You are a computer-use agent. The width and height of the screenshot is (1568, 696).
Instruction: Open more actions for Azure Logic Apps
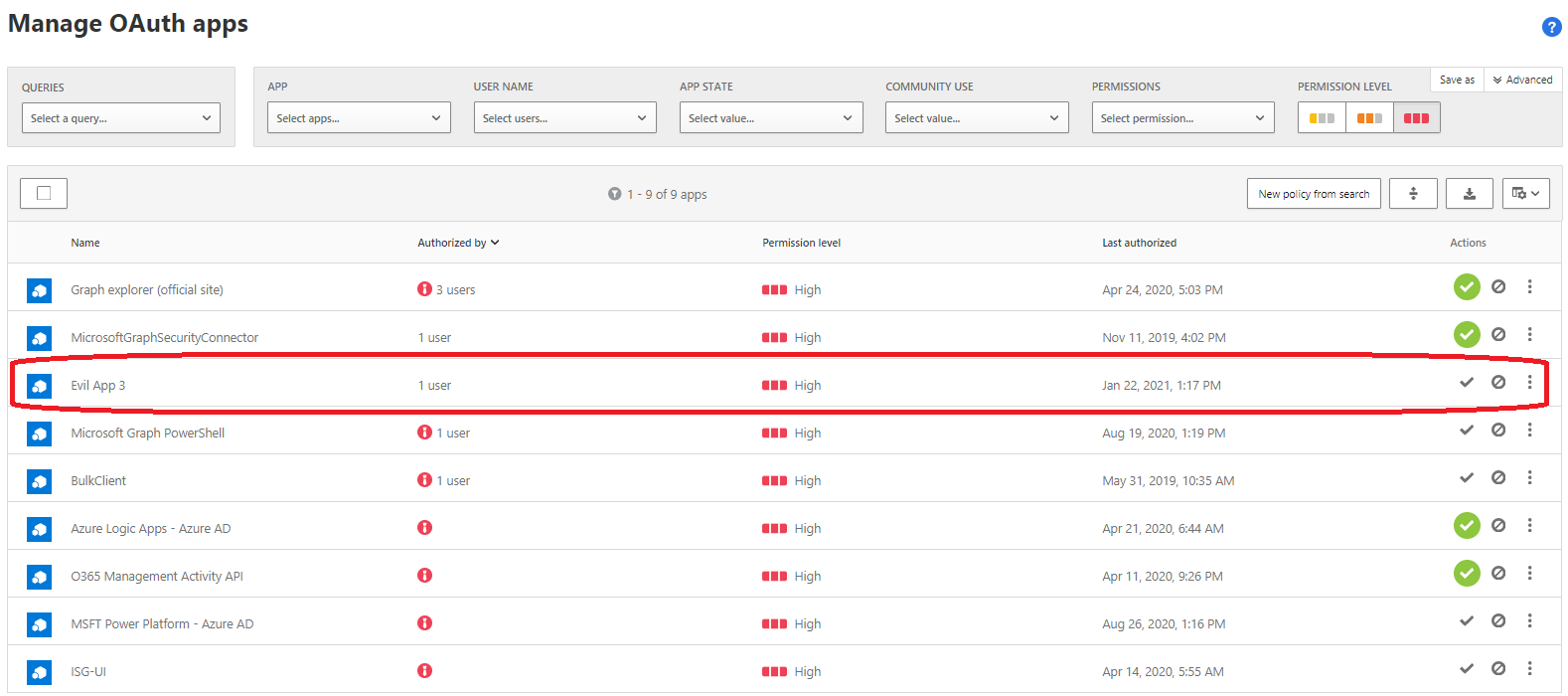click(1530, 525)
